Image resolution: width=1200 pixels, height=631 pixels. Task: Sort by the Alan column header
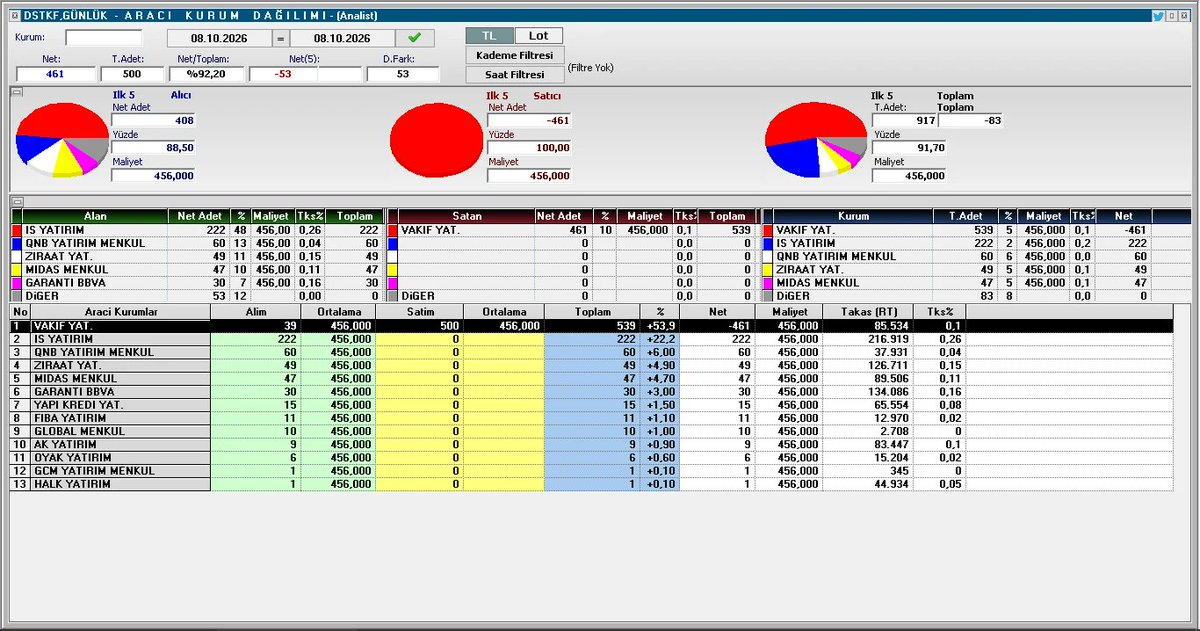(95, 216)
